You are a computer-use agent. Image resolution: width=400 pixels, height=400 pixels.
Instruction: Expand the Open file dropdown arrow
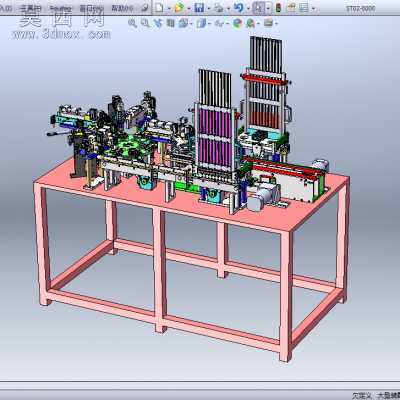coord(189,8)
